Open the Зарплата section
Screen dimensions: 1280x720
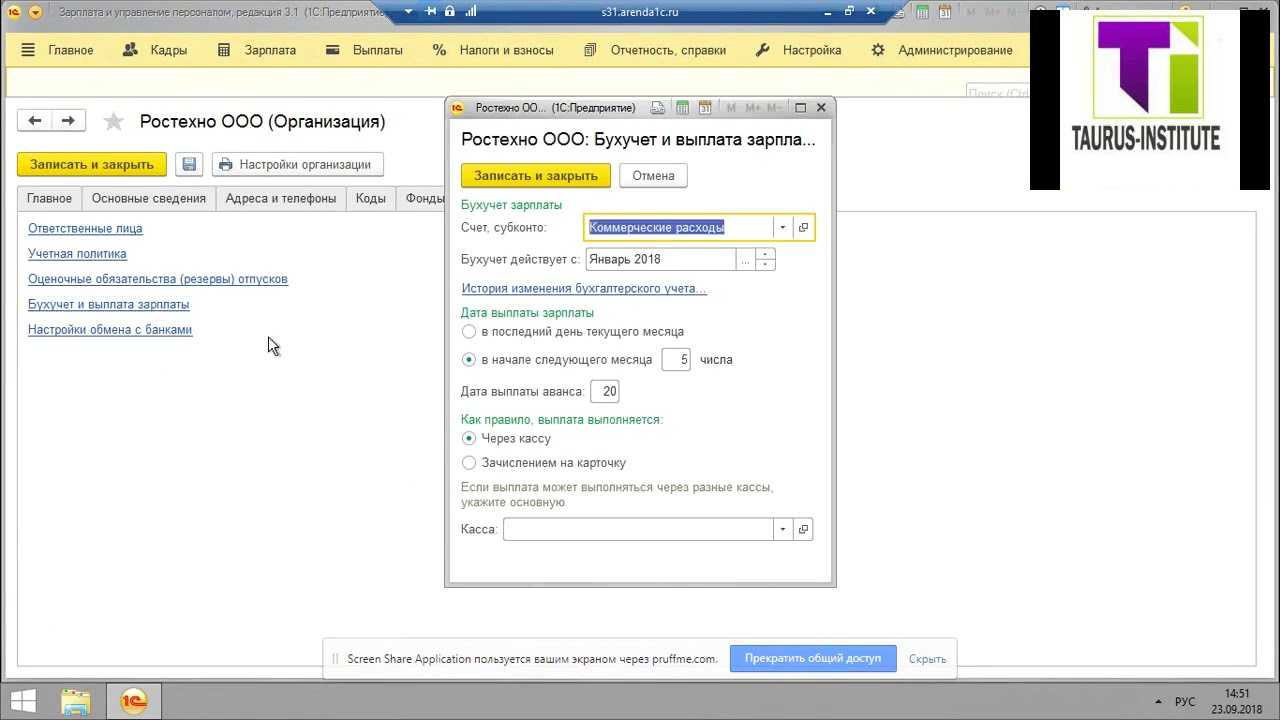(257, 50)
